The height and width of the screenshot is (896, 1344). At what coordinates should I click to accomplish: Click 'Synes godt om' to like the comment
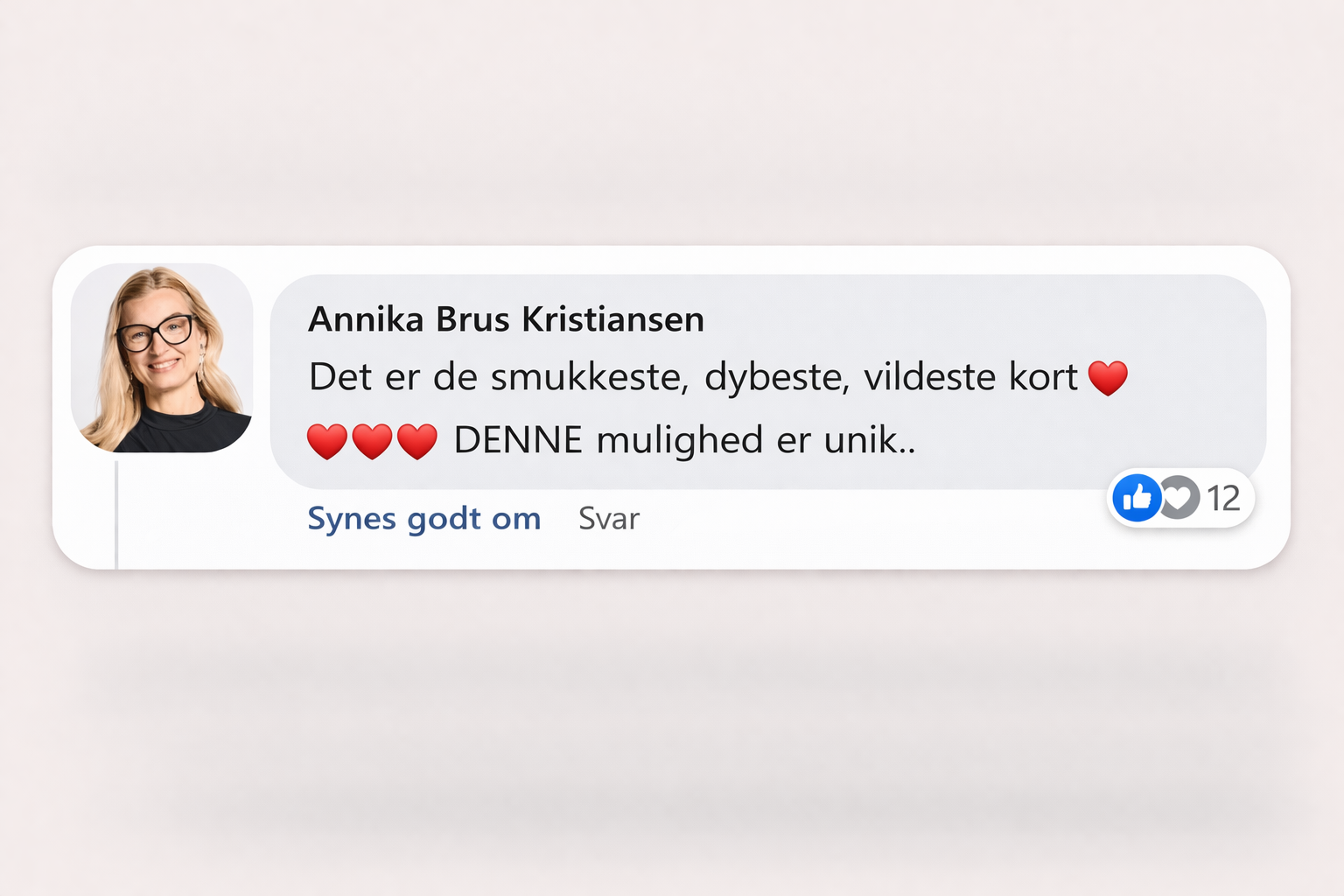(423, 518)
